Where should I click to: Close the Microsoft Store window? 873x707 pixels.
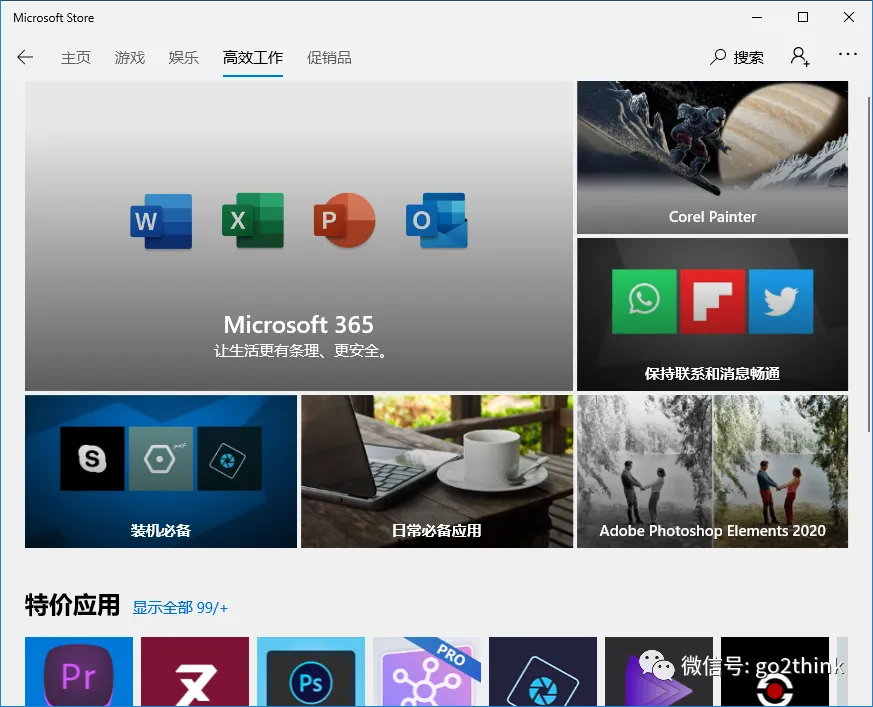point(849,17)
